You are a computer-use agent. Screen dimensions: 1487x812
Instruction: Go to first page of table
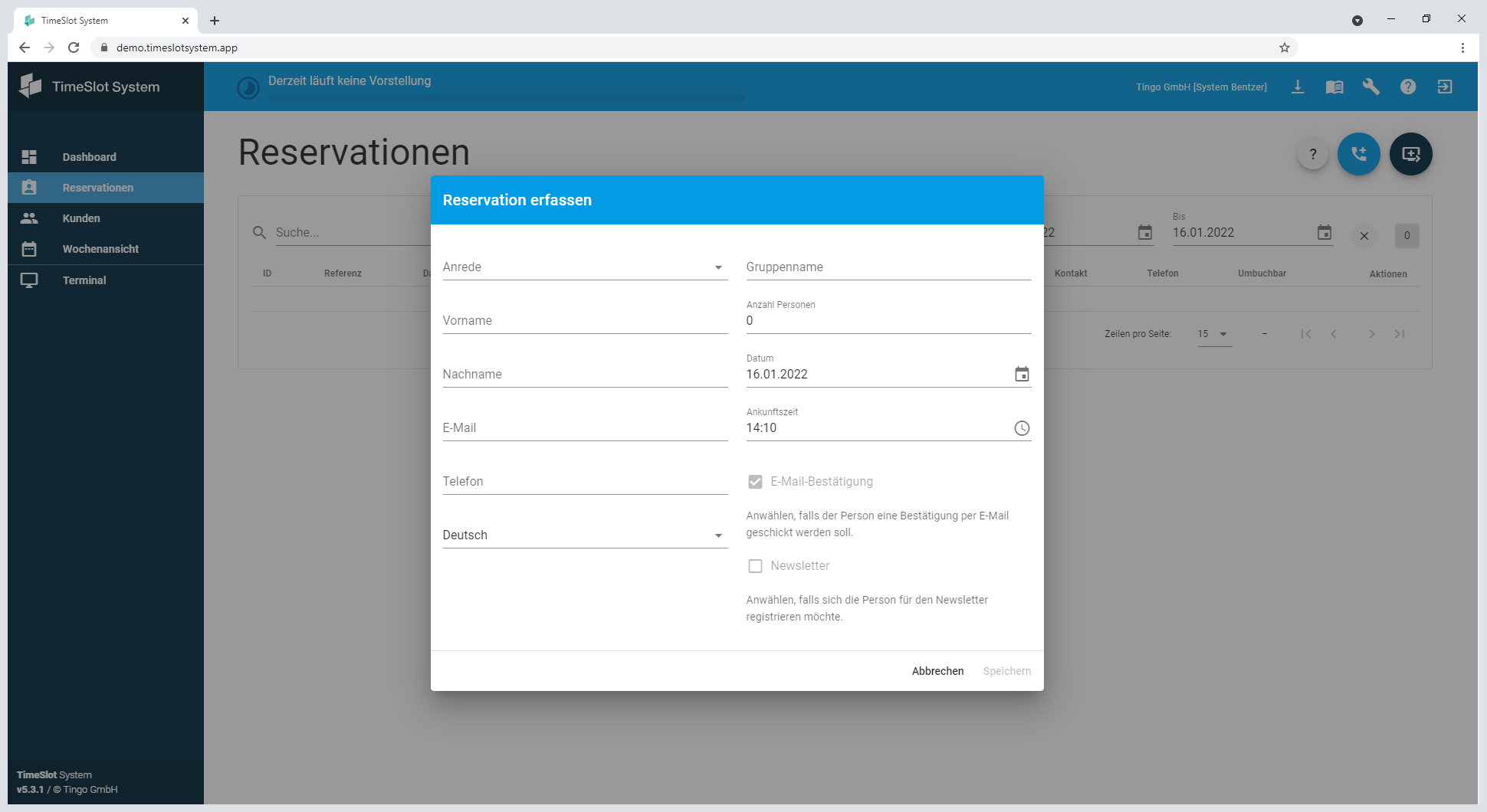click(1306, 334)
